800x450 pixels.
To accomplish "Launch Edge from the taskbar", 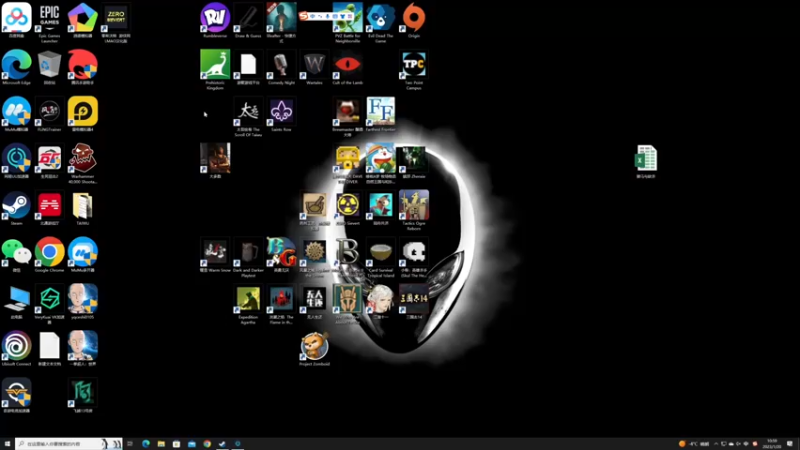I will (146, 444).
